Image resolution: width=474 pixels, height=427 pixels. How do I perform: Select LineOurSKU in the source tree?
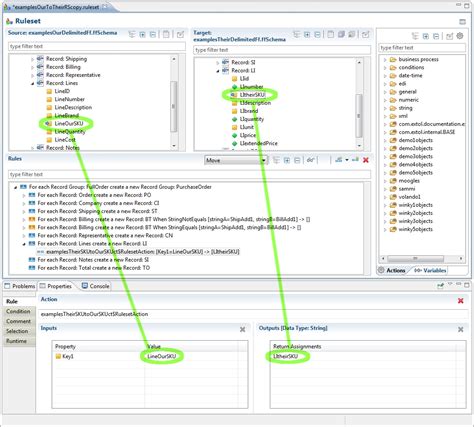(x=69, y=124)
